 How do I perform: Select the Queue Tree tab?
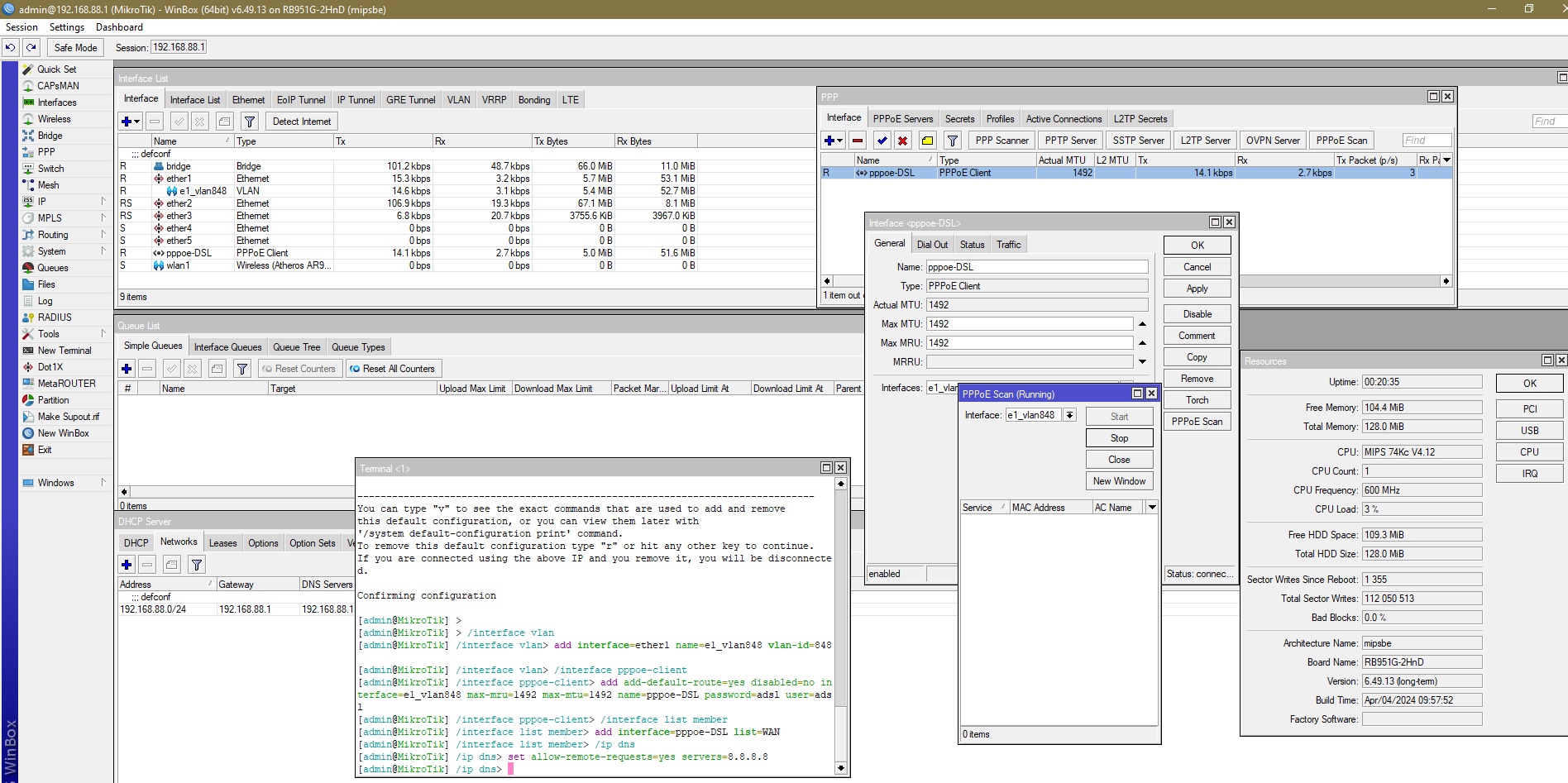click(x=296, y=347)
